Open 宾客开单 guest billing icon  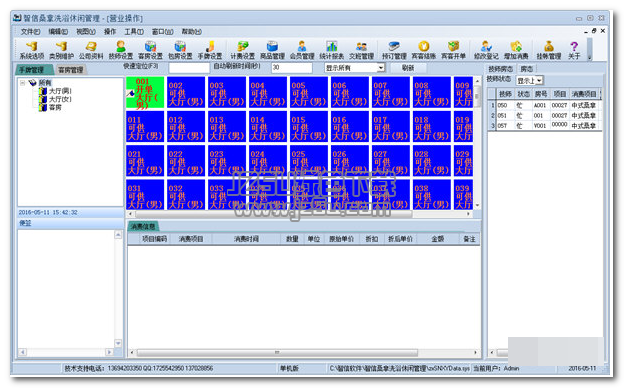[x=453, y=50]
